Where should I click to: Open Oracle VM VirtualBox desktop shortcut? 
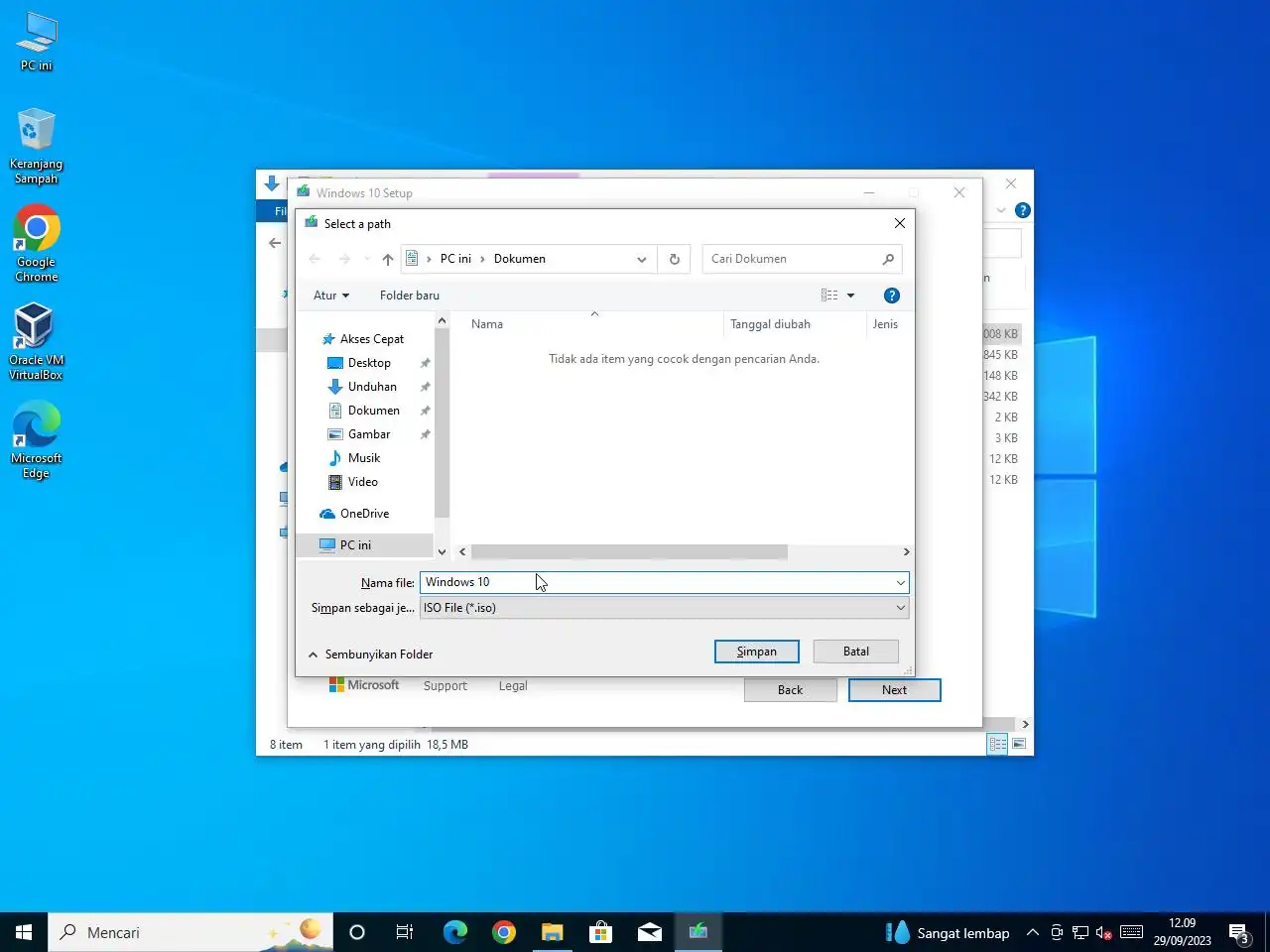pos(36,341)
